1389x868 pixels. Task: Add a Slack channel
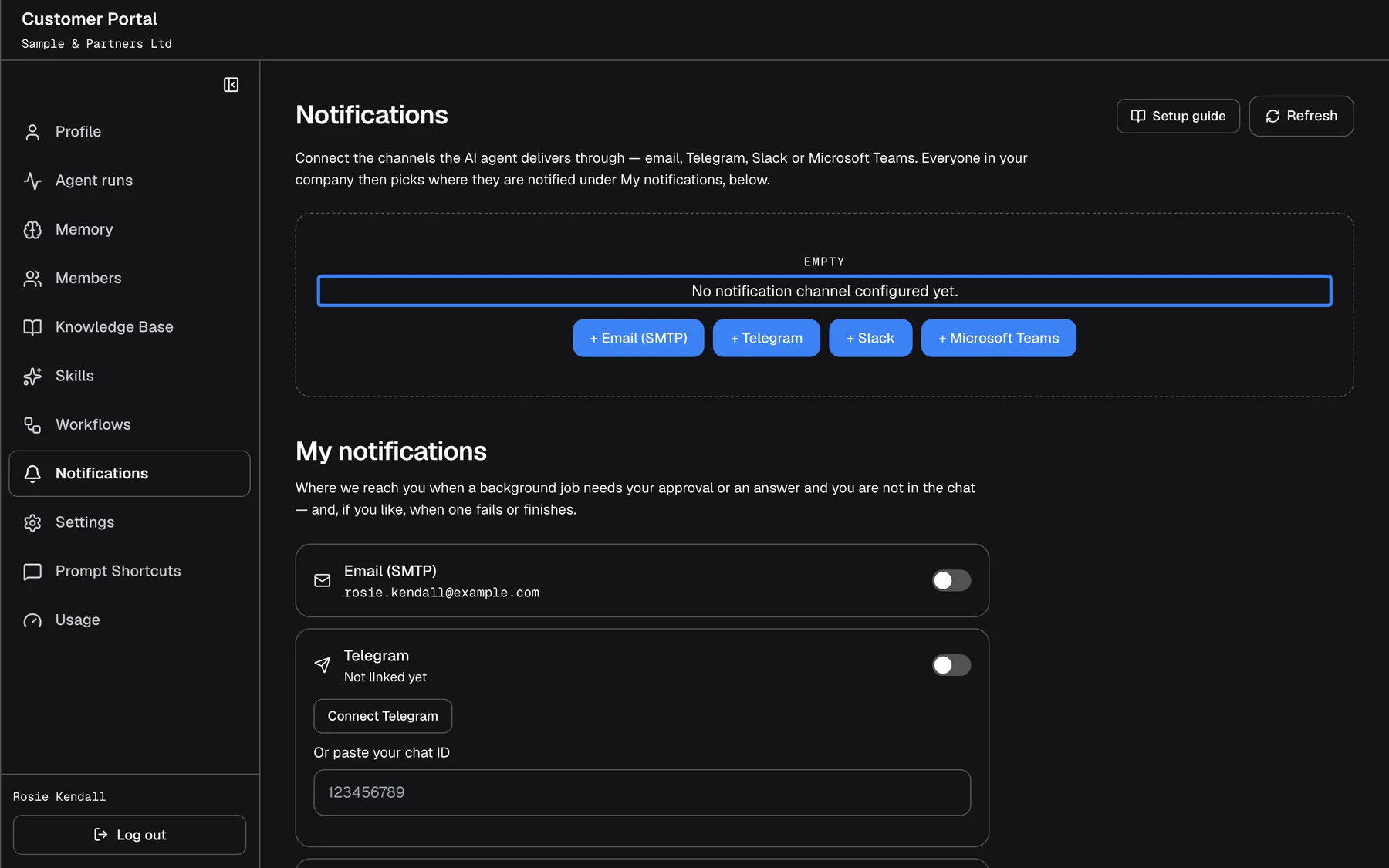[x=870, y=338]
